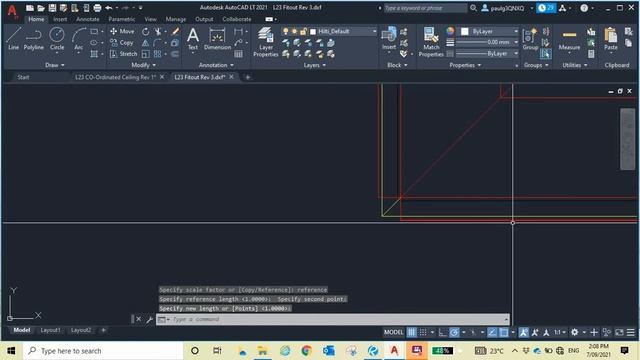This screenshot has width=640, height=360.
Task: Click the Copy tool in Modify panel
Action: 122,42
